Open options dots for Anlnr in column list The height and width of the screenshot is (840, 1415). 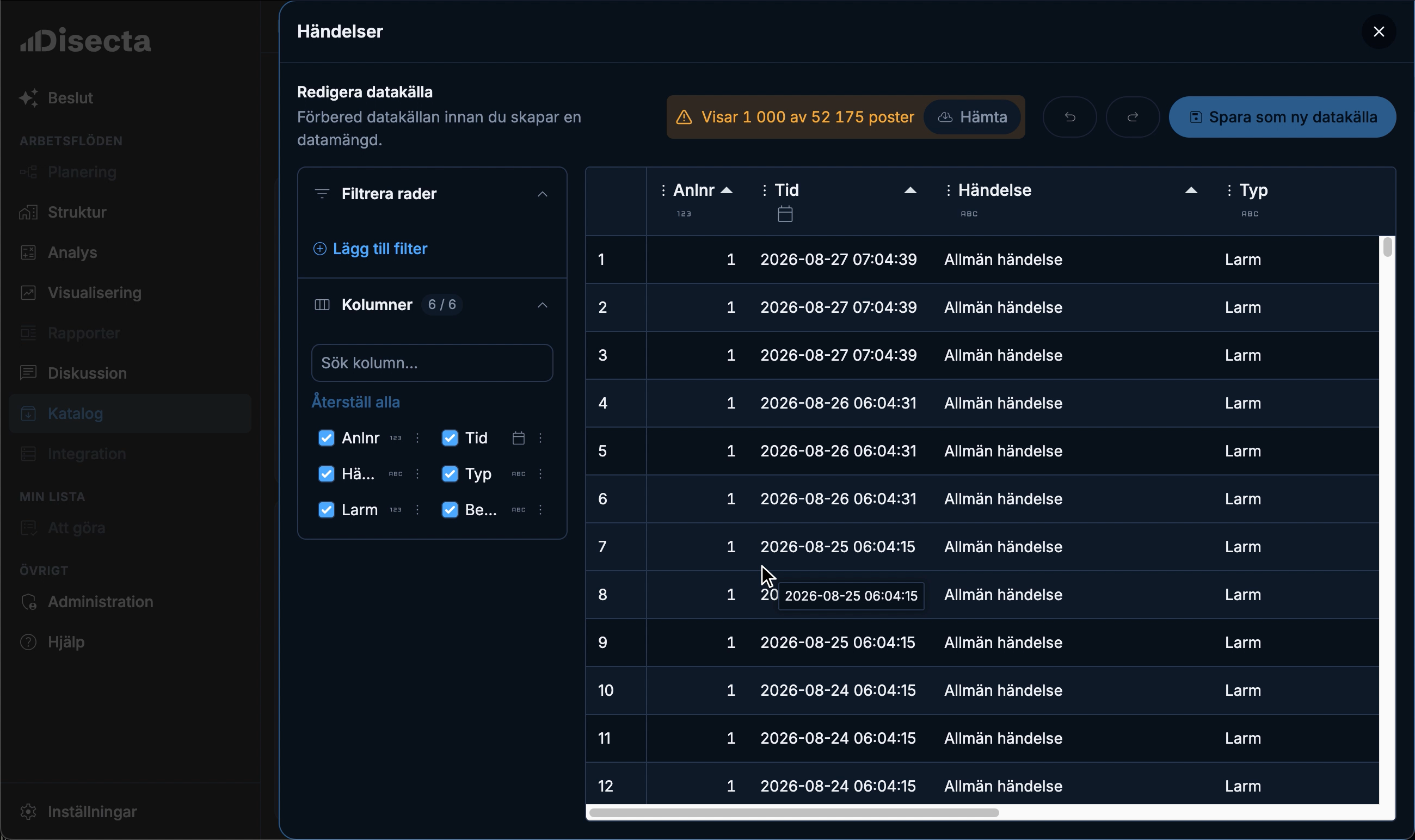pos(417,438)
